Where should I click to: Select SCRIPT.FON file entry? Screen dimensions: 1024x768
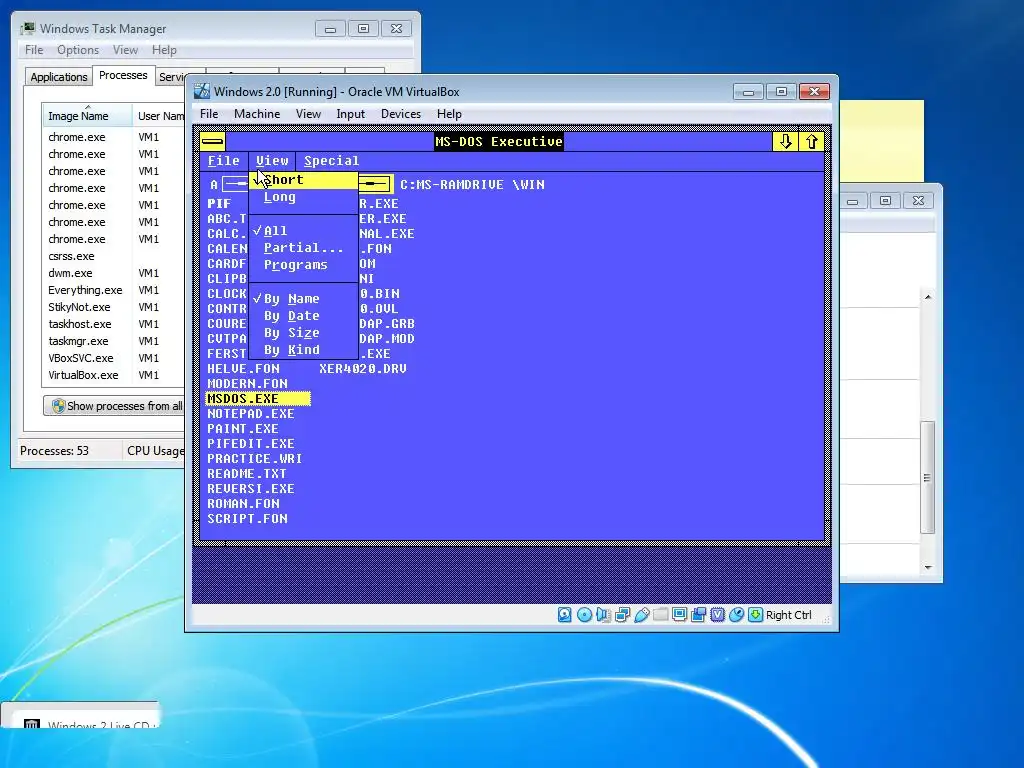[x=248, y=519]
